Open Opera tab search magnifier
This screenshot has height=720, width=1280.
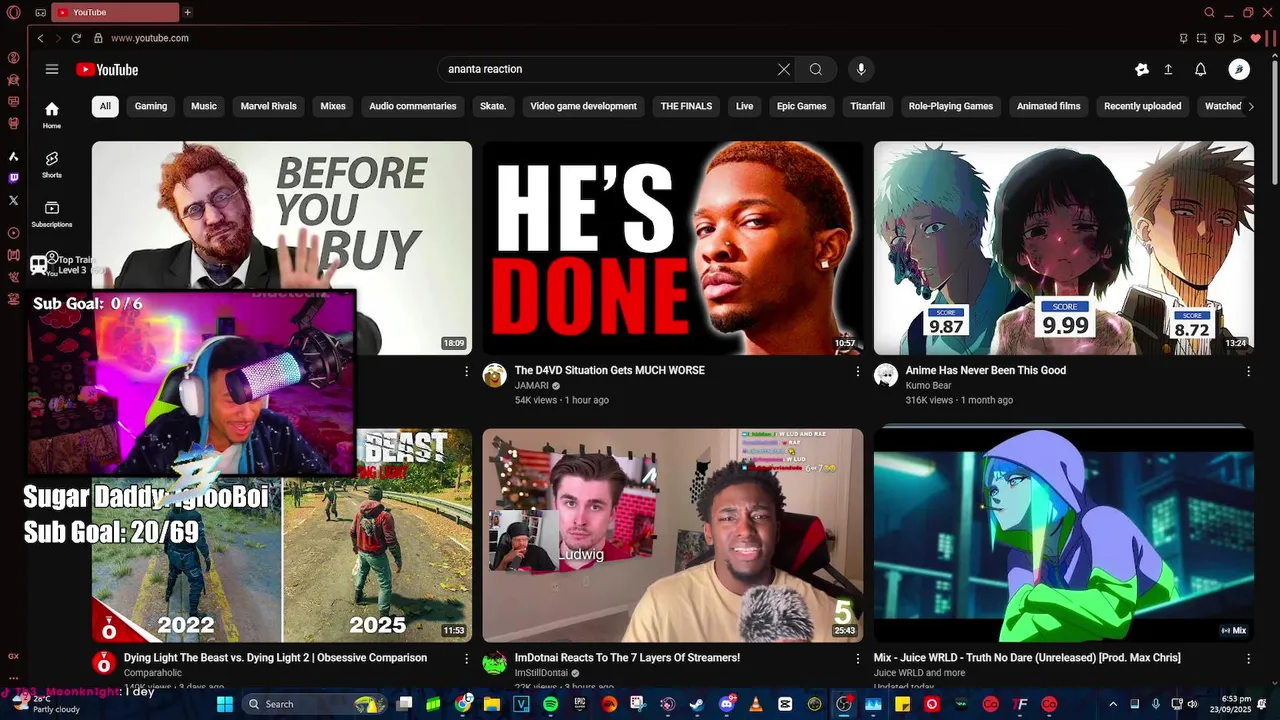[1210, 12]
